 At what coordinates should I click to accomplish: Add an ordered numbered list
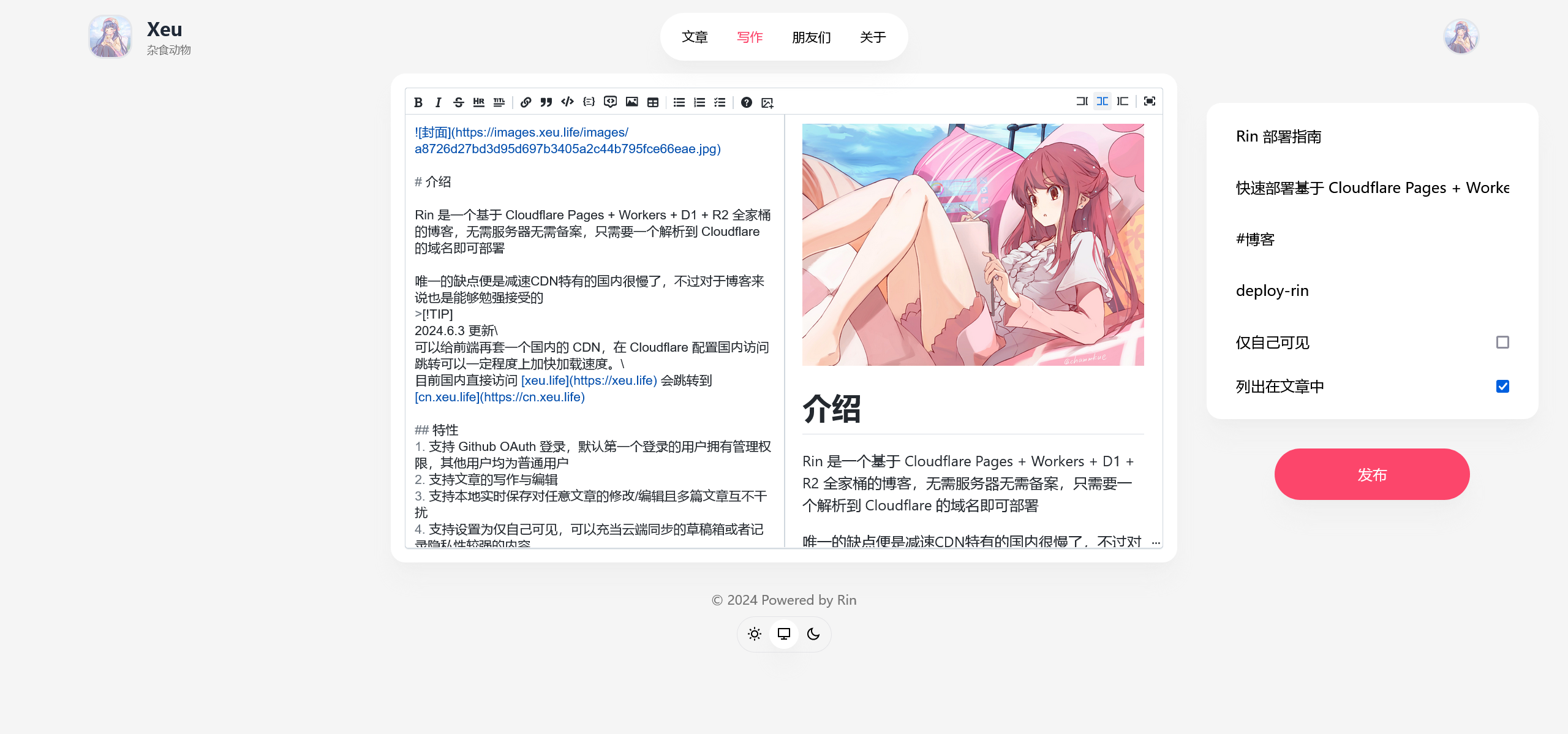coord(699,102)
